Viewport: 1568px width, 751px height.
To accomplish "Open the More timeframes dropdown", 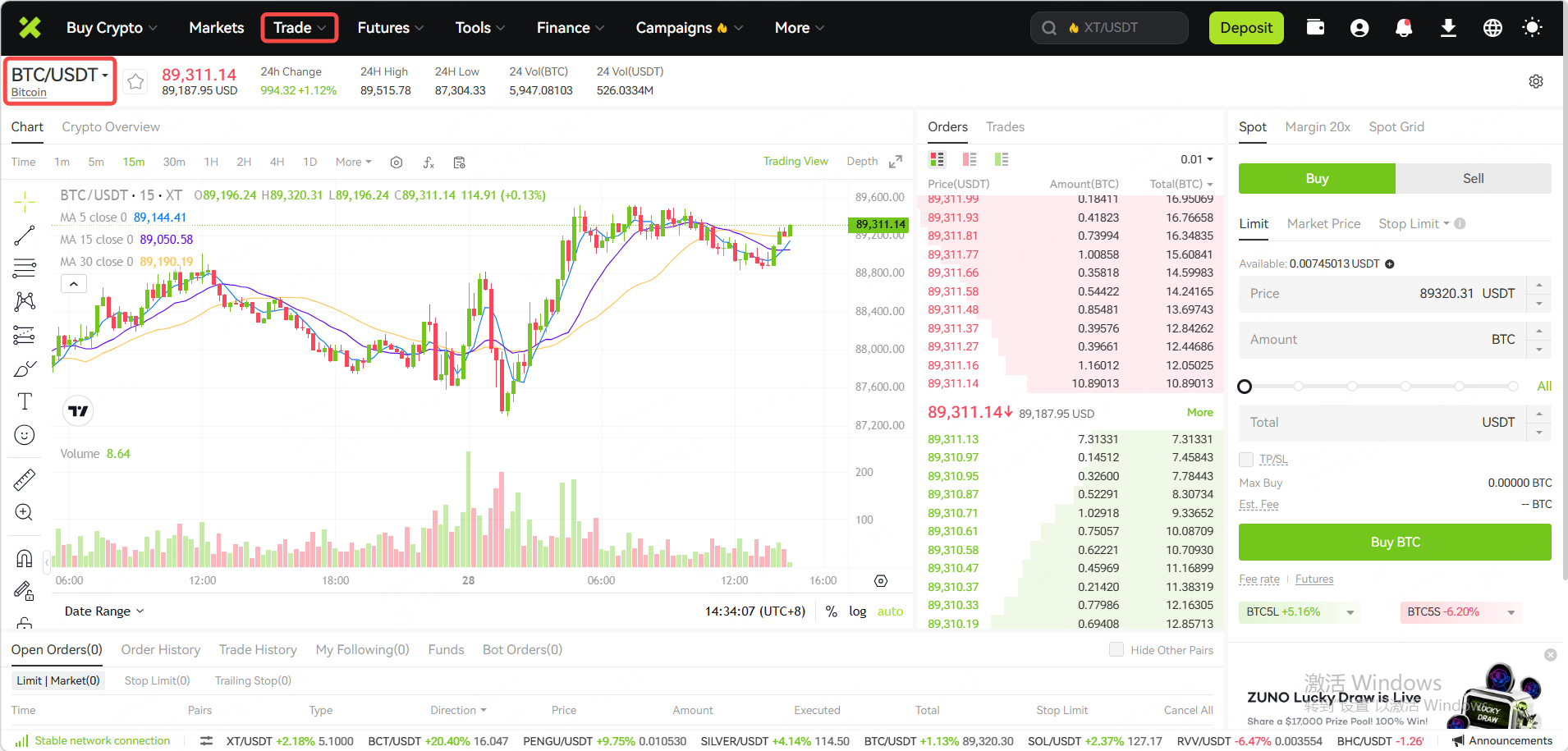I will (353, 163).
